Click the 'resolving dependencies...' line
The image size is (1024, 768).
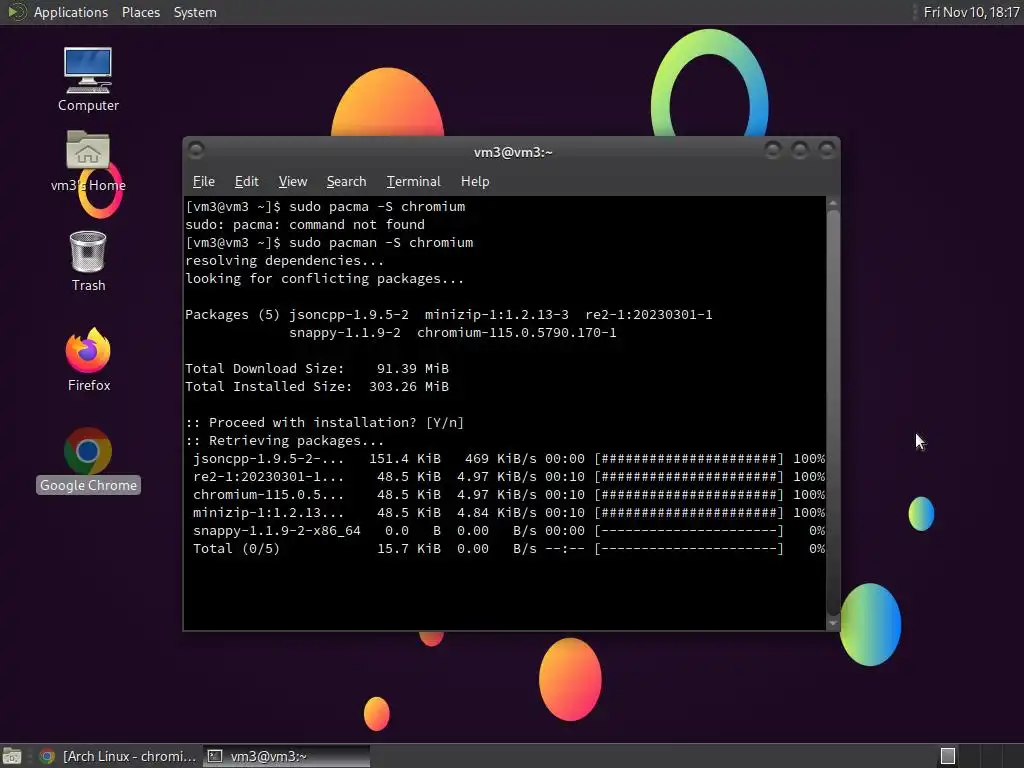click(x=284, y=261)
